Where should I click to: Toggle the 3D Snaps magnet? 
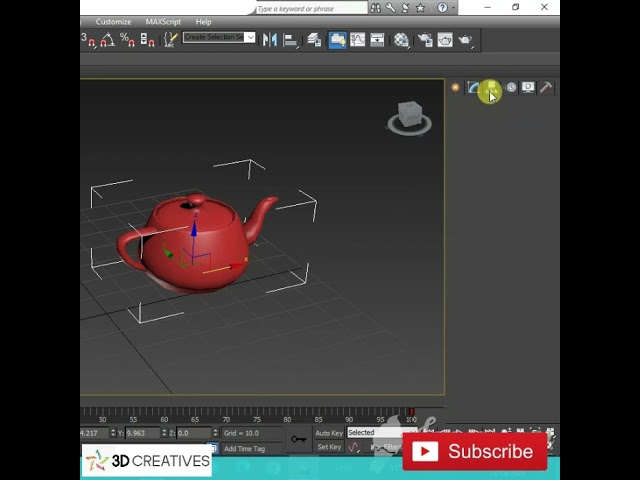[89, 40]
